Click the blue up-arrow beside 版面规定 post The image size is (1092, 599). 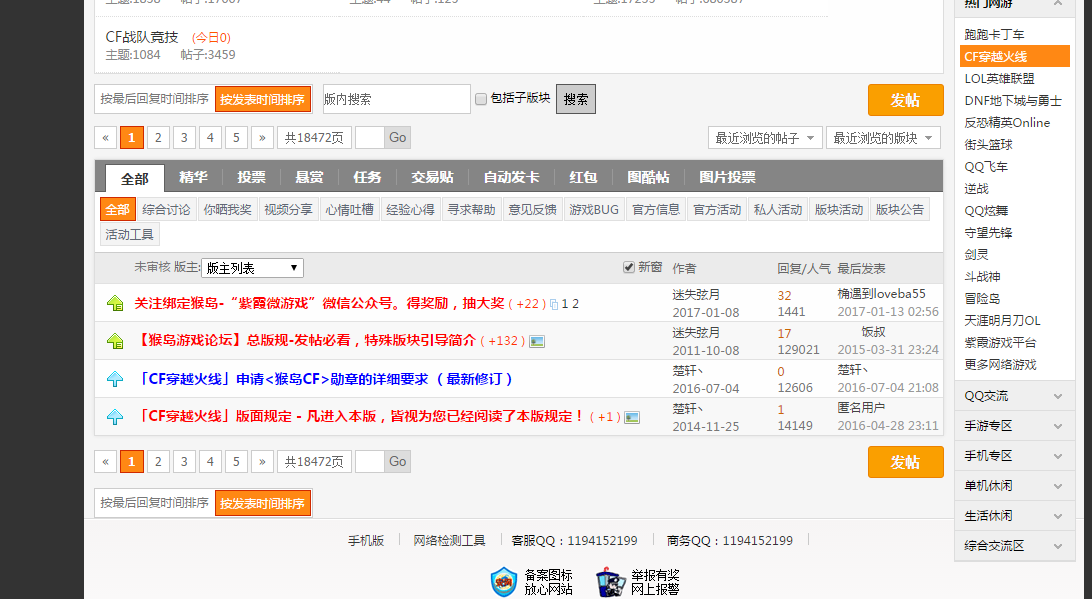pyautogui.click(x=115, y=417)
